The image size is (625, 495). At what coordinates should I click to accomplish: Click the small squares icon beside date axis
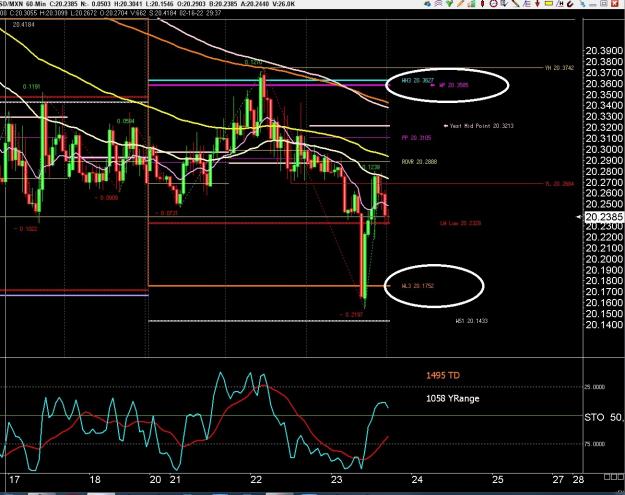click(x=614, y=477)
